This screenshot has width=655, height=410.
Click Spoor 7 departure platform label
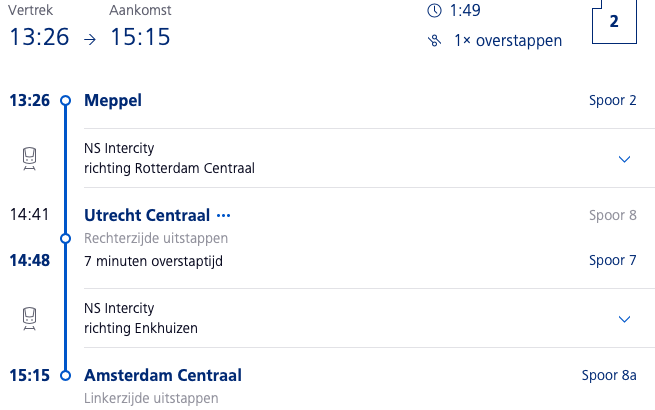(x=613, y=260)
